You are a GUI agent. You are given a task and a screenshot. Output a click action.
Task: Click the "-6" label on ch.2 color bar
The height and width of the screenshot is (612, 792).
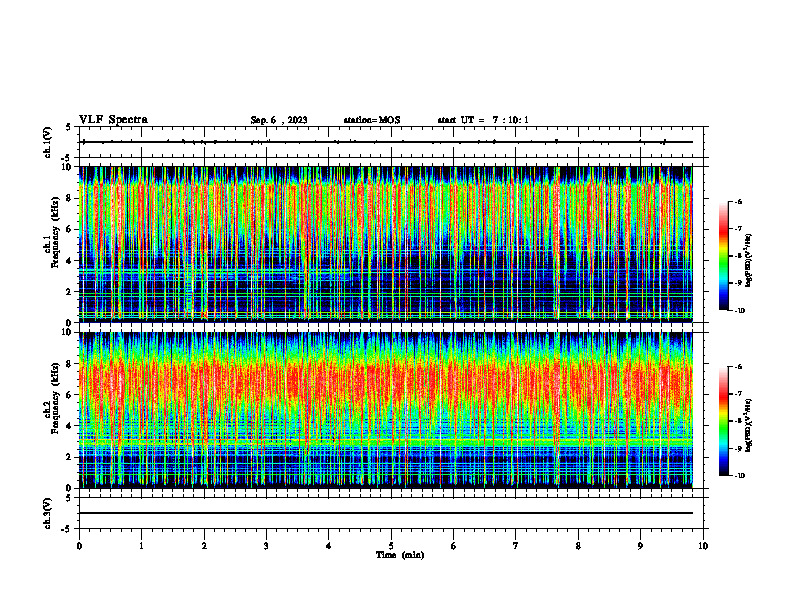[x=738, y=367]
